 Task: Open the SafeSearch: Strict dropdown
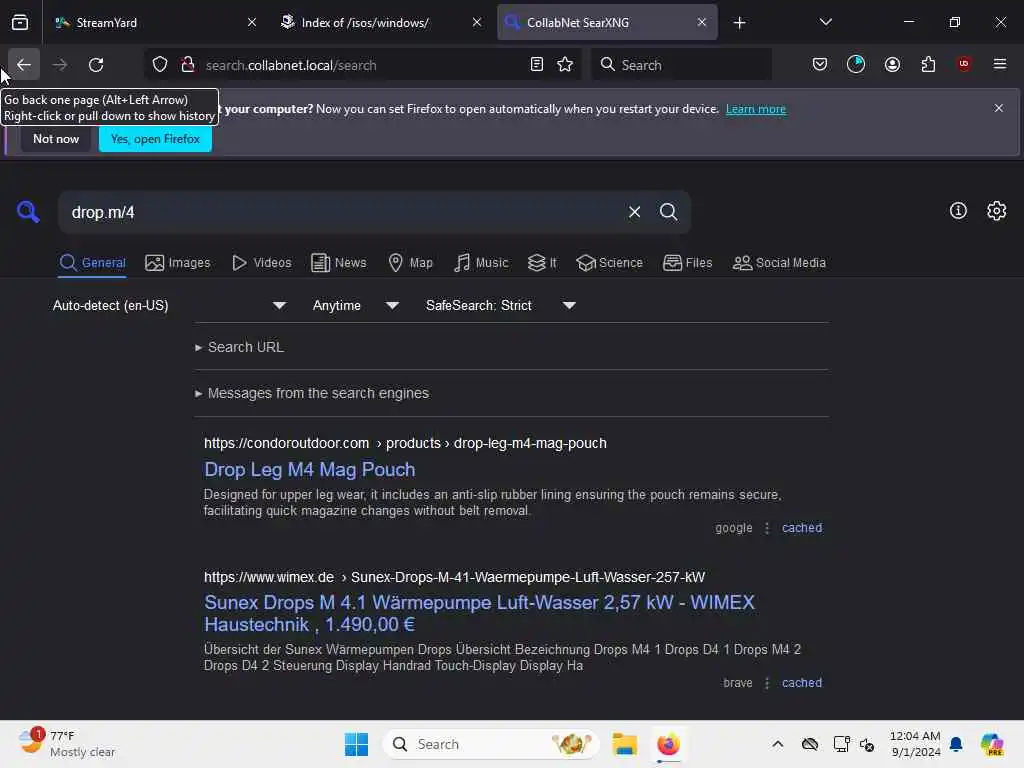pyautogui.click(x=501, y=306)
